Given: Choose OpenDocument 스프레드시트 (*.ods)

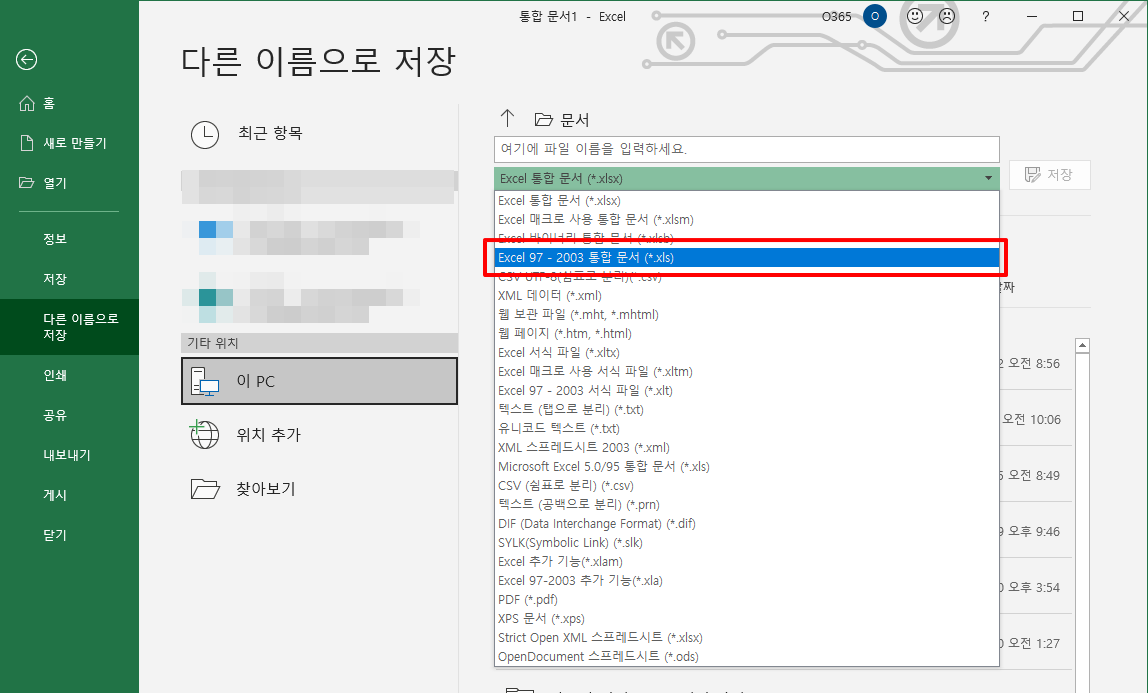Looking at the screenshot, I should pos(747,657).
